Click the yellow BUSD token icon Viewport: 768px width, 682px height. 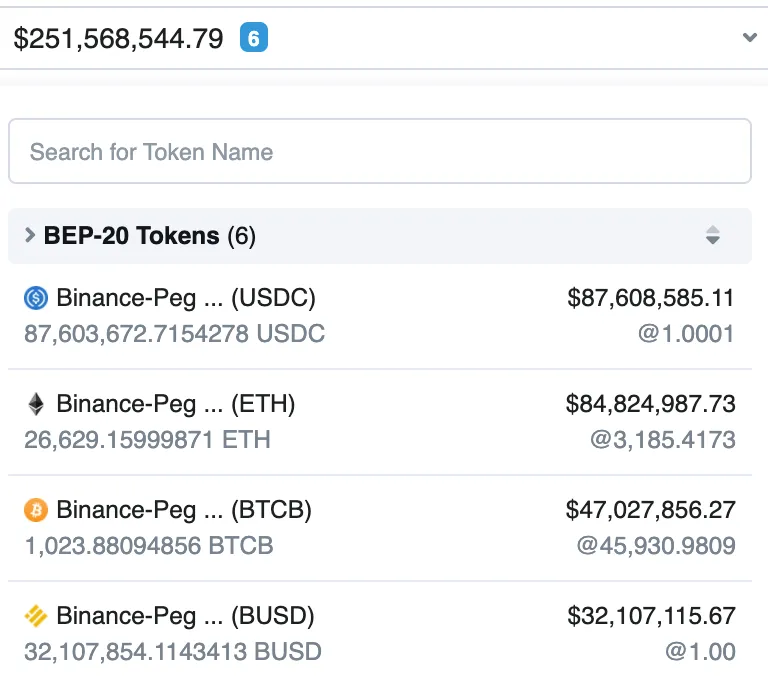pos(36,616)
